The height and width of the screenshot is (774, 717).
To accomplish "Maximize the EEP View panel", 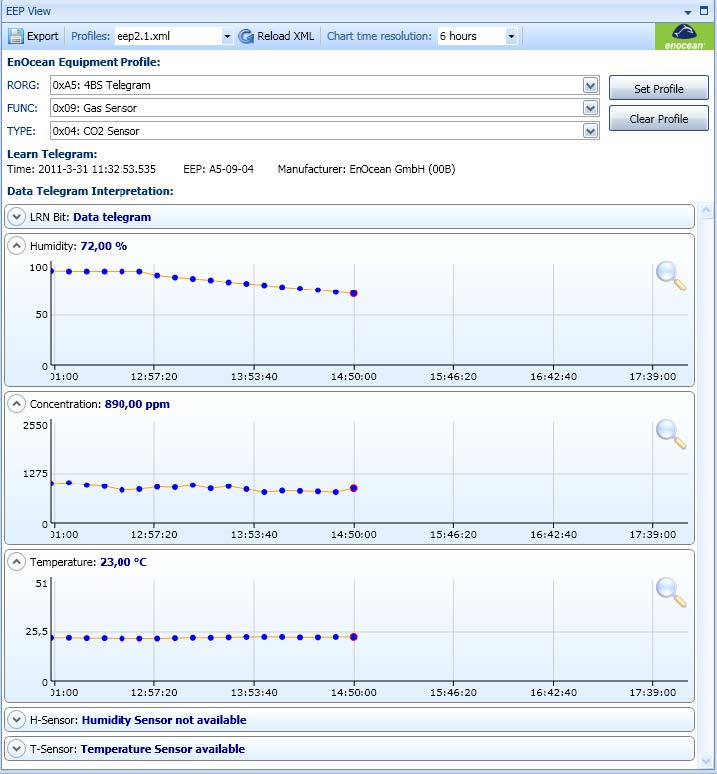I will 704,11.
